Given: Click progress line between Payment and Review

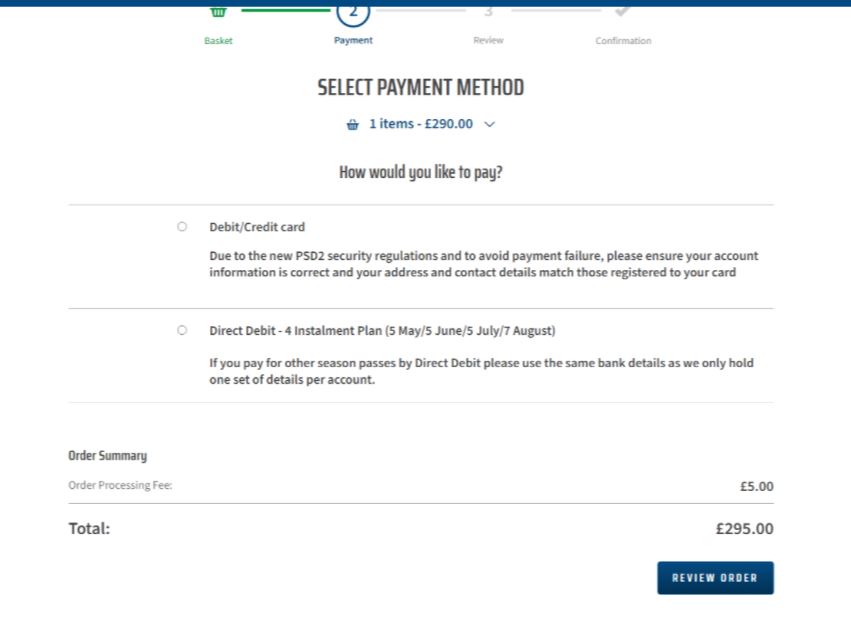Looking at the screenshot, I should pyautogui.click(x=421, y=10).
